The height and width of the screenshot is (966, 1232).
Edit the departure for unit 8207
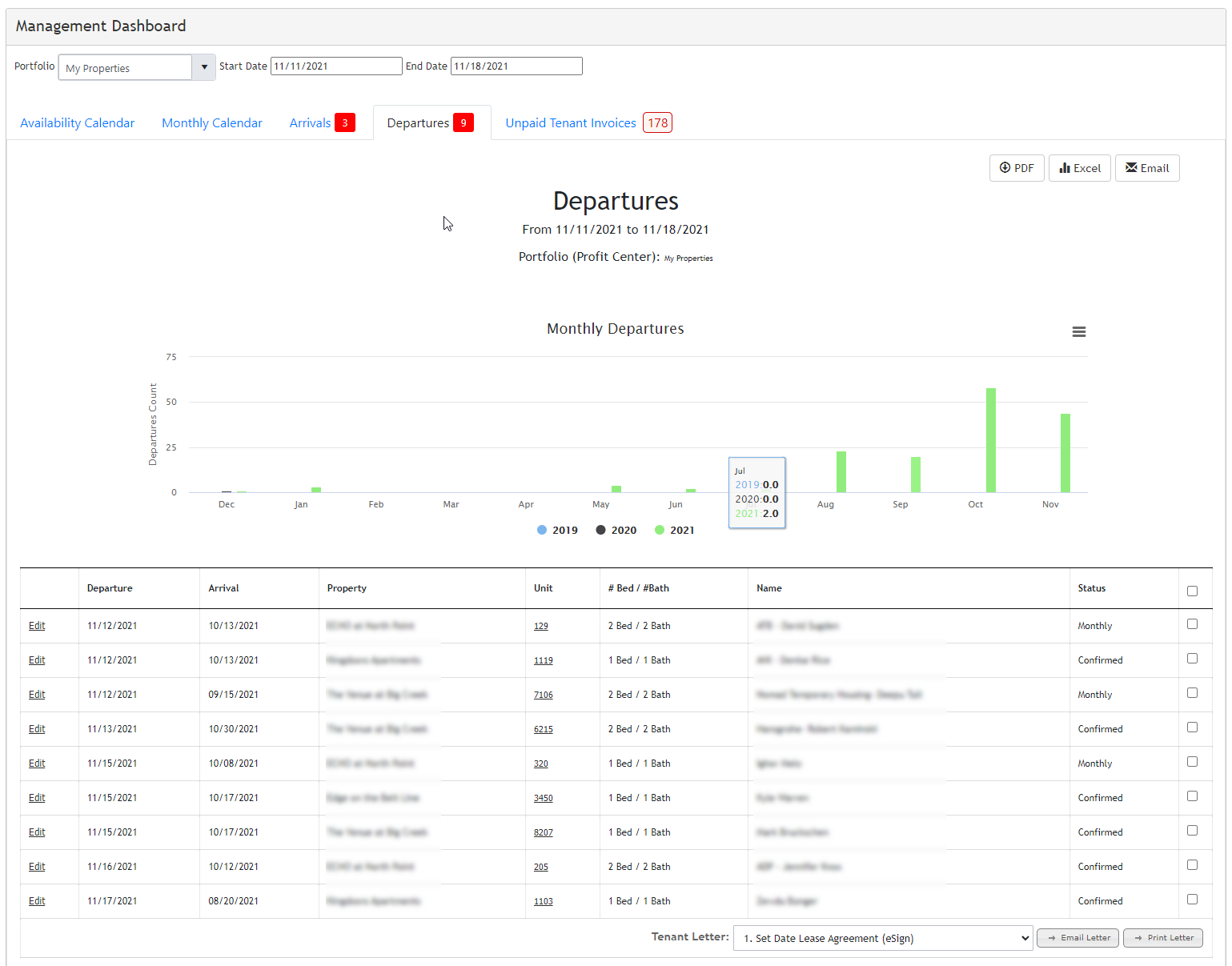[x=37, y=832]
